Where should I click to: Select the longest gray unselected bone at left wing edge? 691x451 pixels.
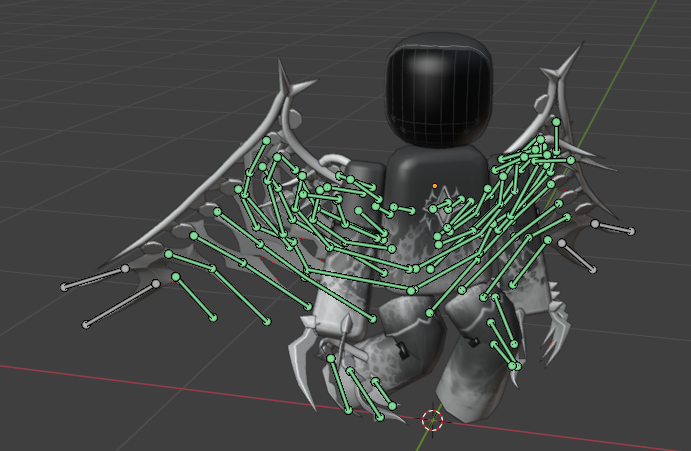(120, 304)
